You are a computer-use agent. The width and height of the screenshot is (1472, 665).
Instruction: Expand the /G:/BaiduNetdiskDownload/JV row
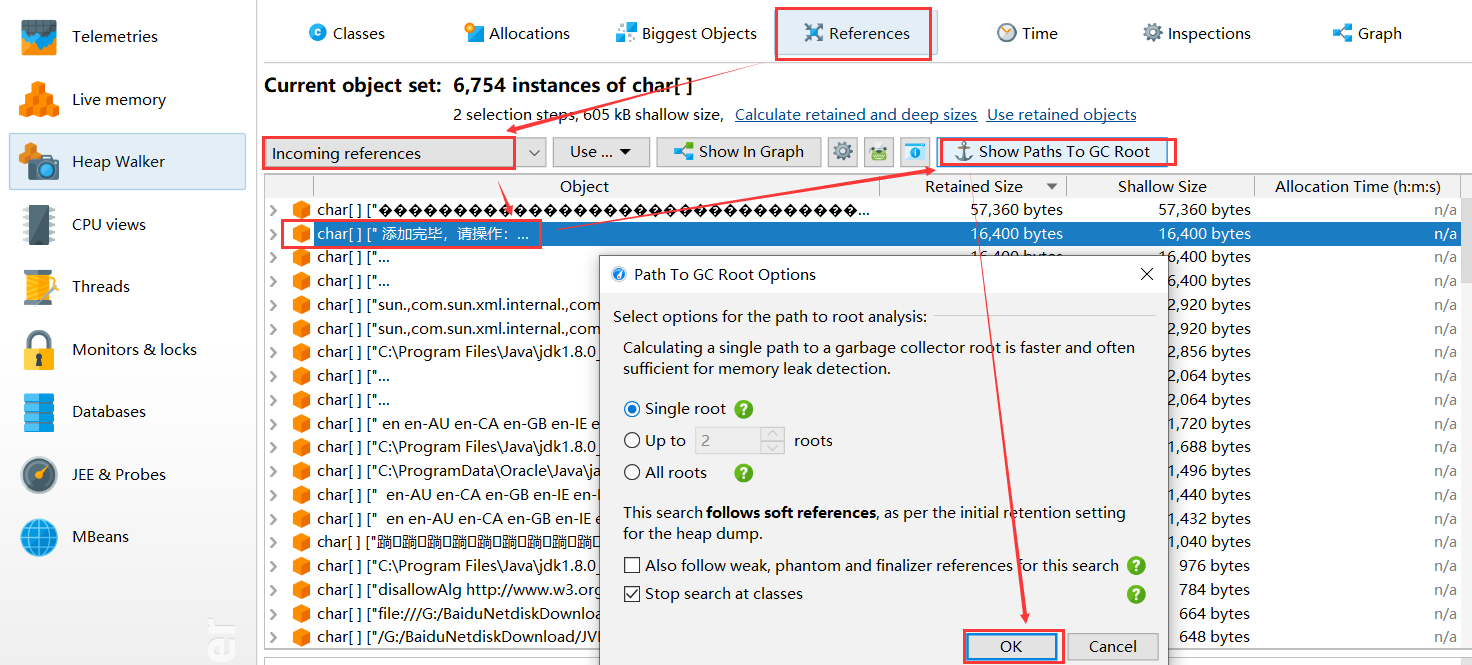(274, 637)
